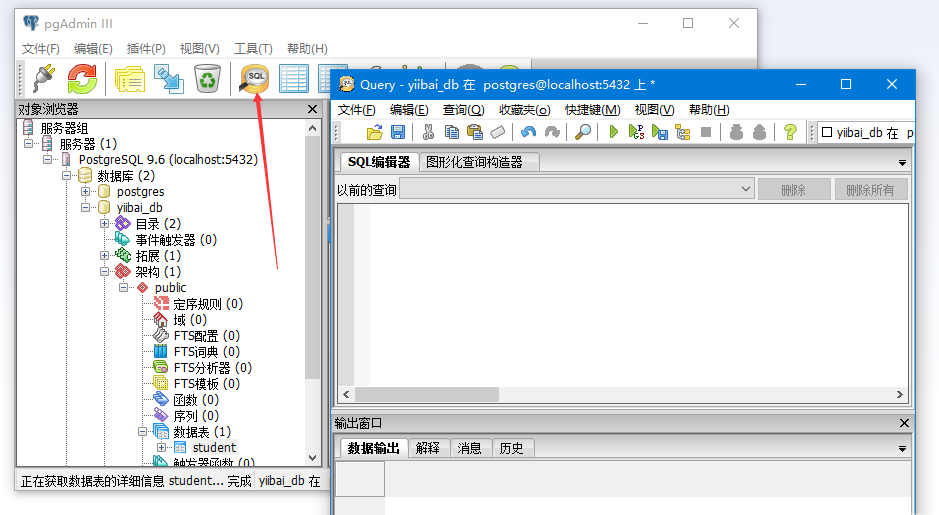
Task: Switch to the 历史 output tab
Action: click(x=511, y=449)
